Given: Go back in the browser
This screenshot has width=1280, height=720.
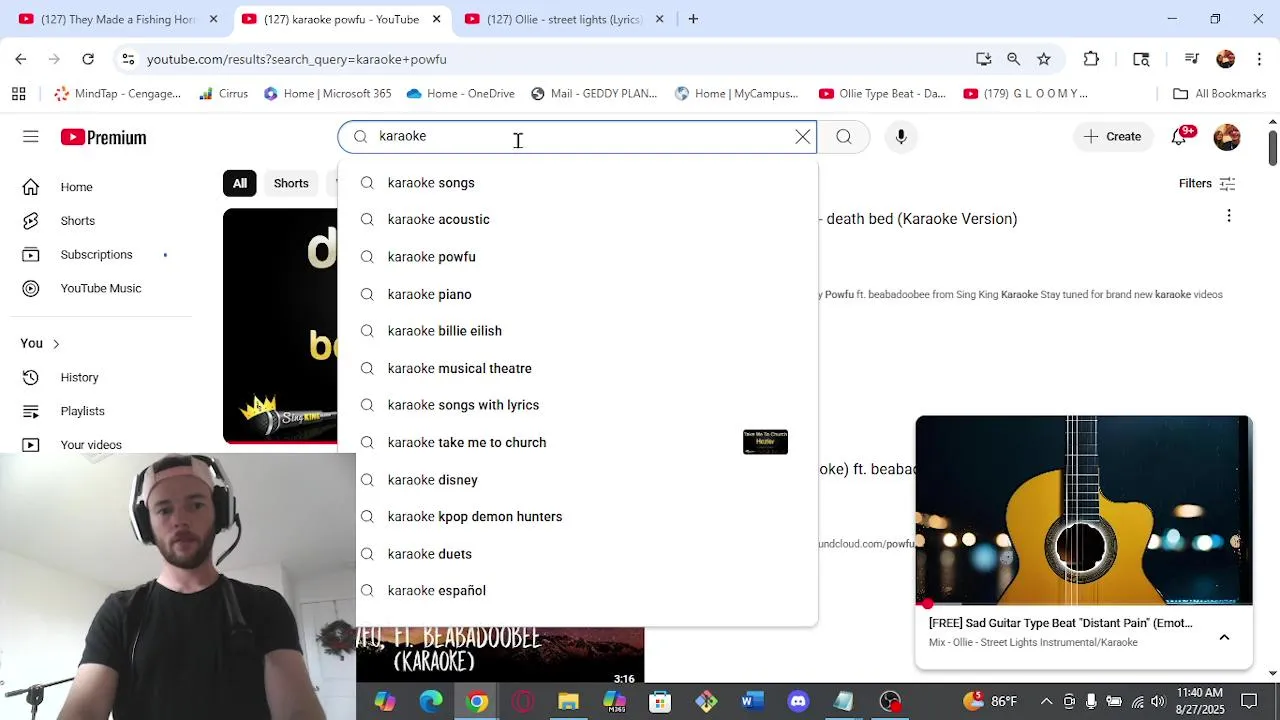Looking at the screenshot, I should (21, 59).
